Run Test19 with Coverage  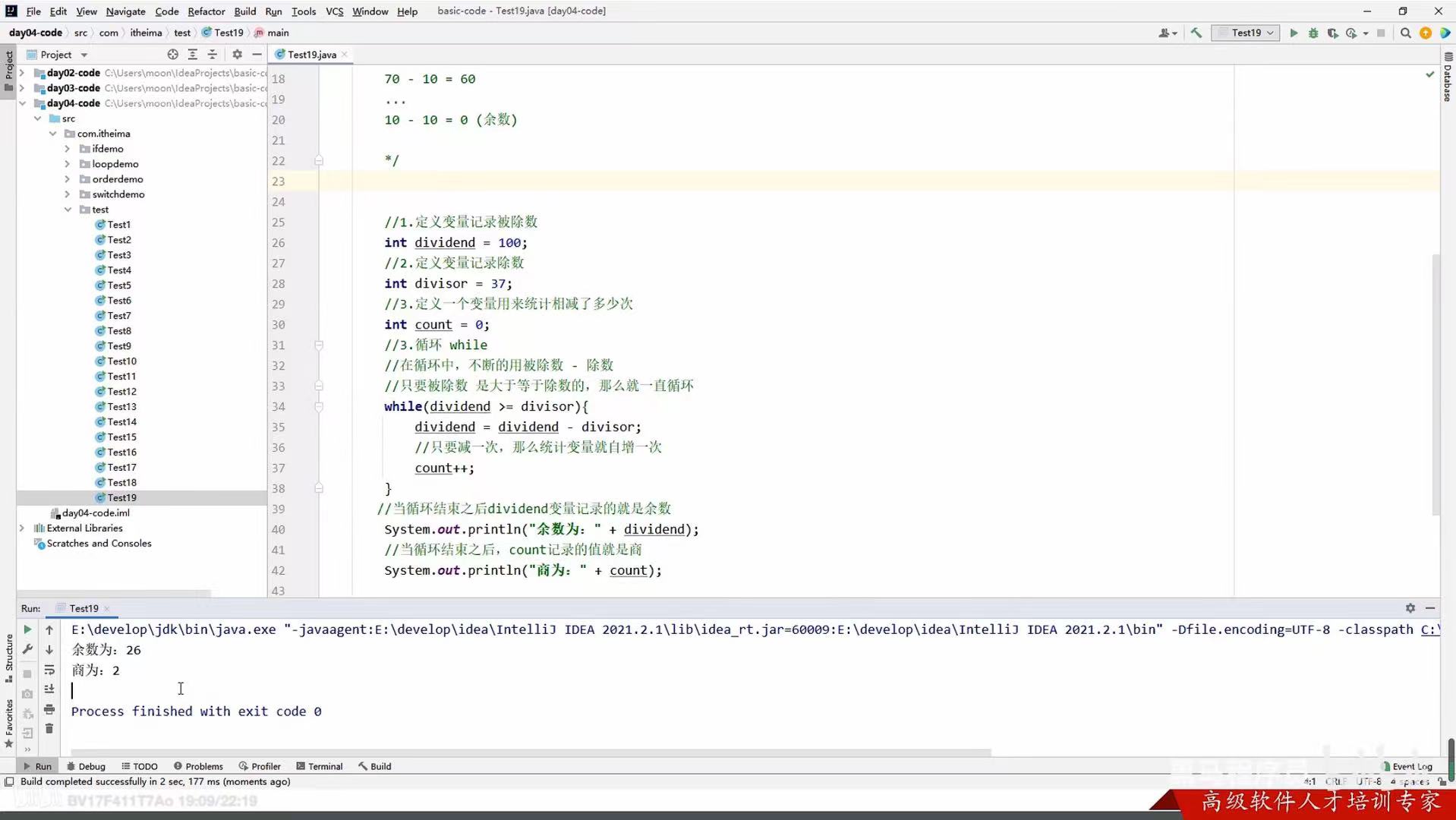1332,33
